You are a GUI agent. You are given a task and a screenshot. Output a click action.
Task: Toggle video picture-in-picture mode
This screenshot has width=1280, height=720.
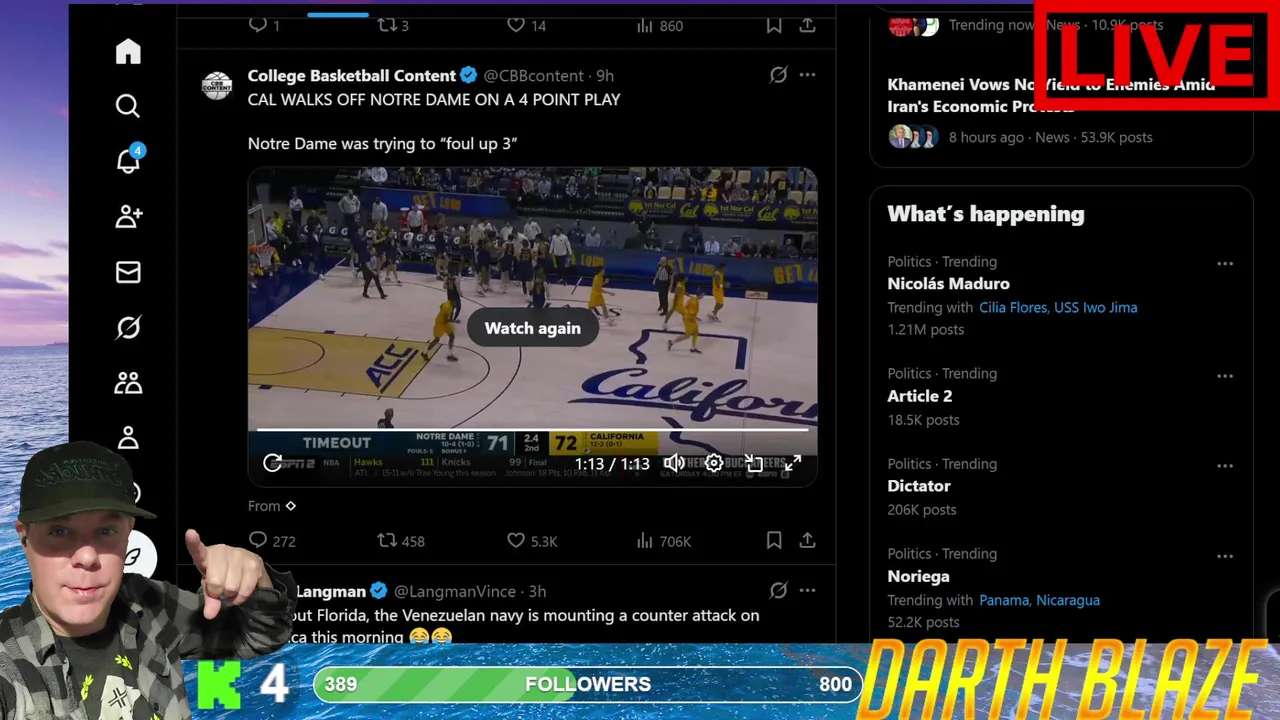(x=754, y=463)
